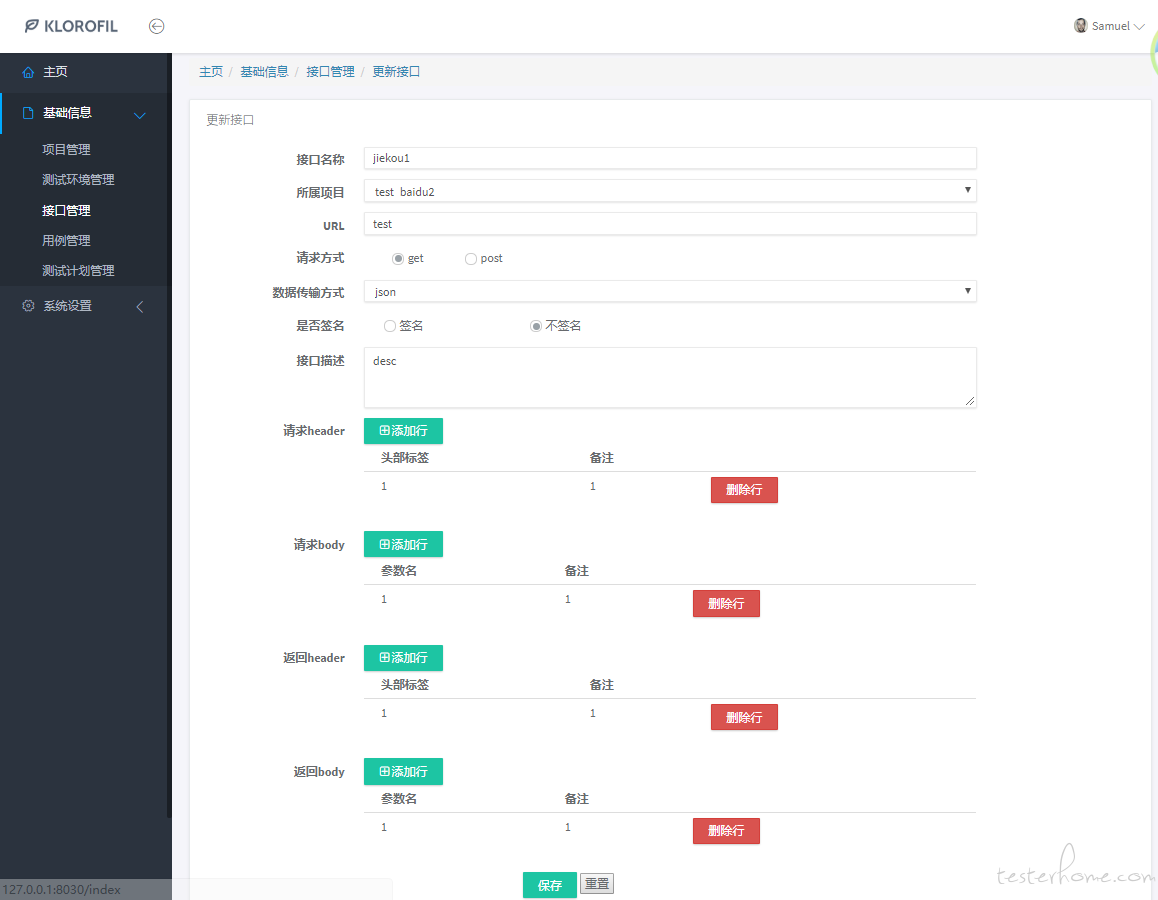The height and width of the screenshot is (900, 1158).
Task: Click the circled back arrow icon
Action: pyautogui.click(x=157, y=27)
